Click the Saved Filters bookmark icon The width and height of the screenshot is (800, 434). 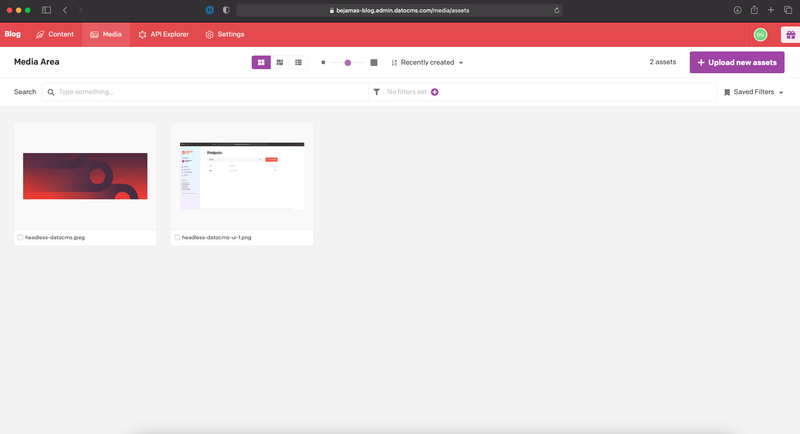[x=727, y=92]
